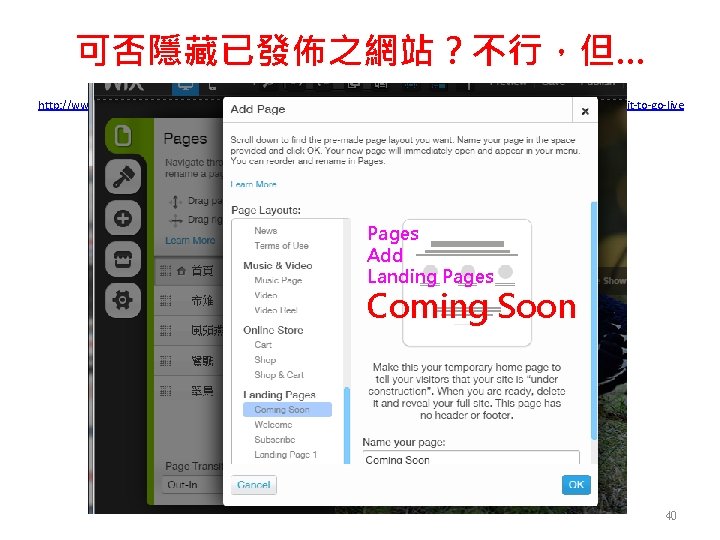Open the Pages panel icon in sidebar
This screenshot has height=540, width=720.
123,136
